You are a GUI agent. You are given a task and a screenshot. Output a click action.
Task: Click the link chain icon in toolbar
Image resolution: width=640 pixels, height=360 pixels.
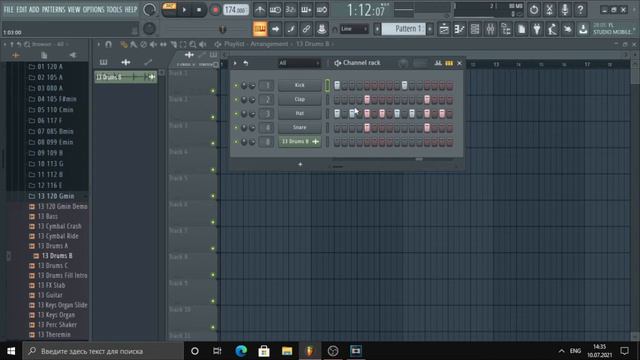coord(306,29)
